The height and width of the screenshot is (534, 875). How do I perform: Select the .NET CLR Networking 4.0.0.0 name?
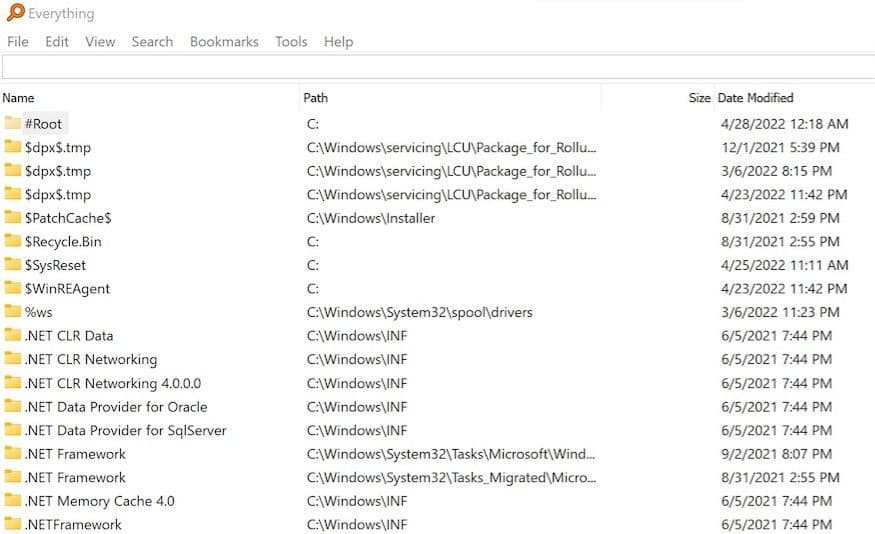pos(113,383)
